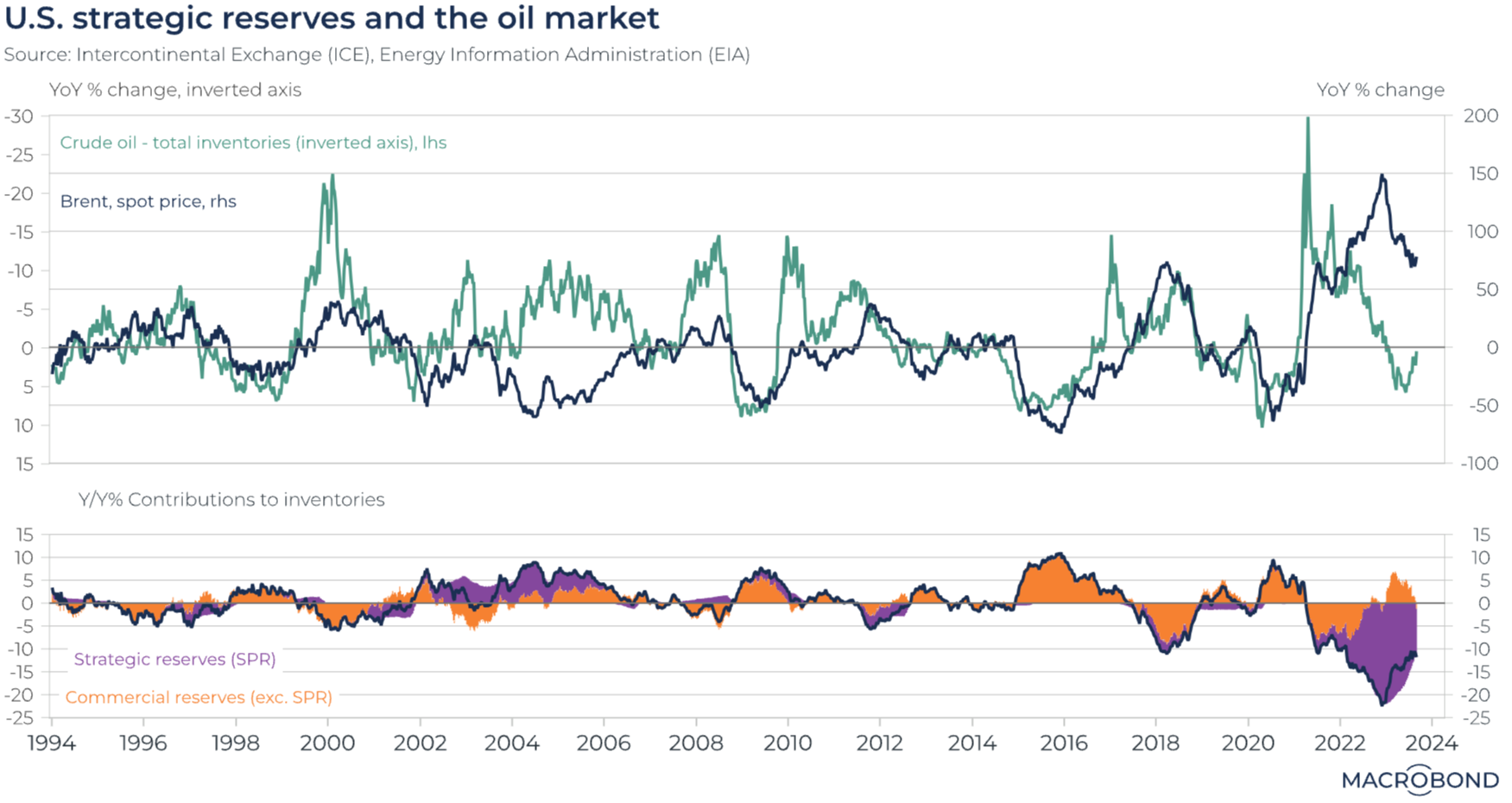This screenshot has height=803, width=1512.
Task: Click the 'Y/Y% Contributions to inventories' subtitle
Action: [231, 500]
